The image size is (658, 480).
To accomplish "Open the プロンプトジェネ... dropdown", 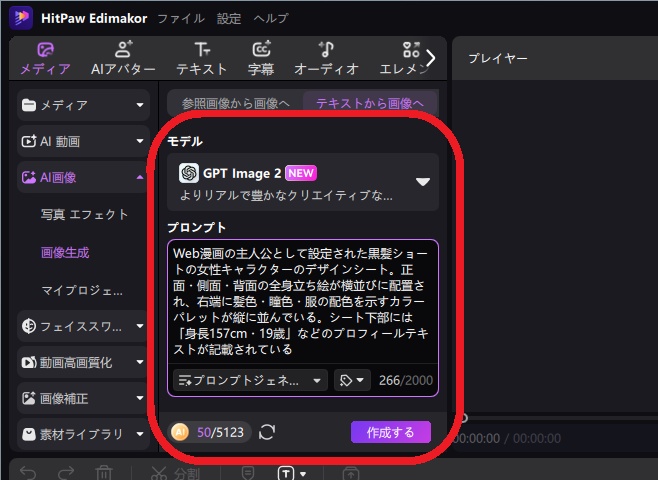I will tap(250, 380).
